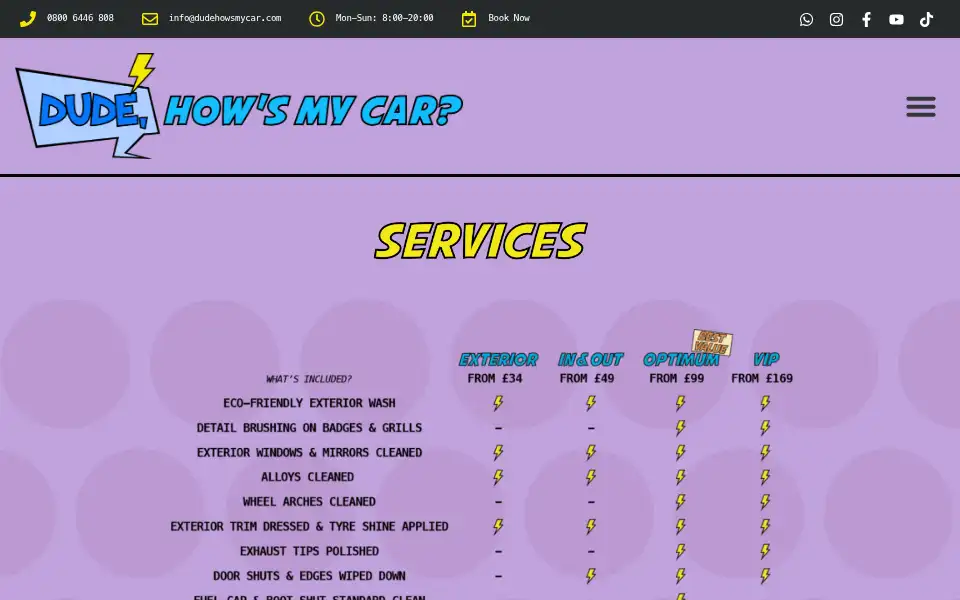Viewport: 960px width, 600px height.
Task: Click Exterior Trim Dressed & Tyre Shine Applied label
Action: tap(309, 527)
